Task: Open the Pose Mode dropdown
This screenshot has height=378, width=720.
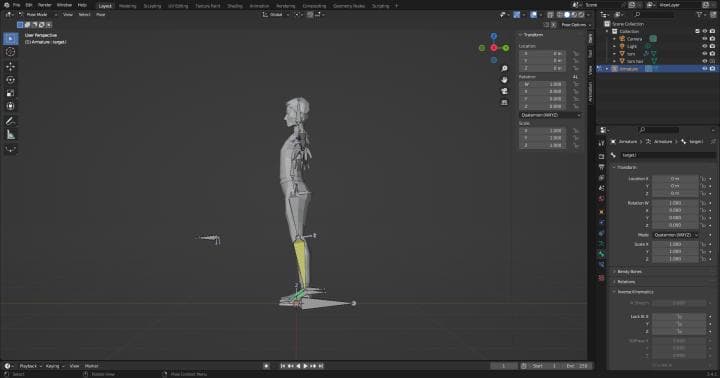Action: [x=38, y=15]
